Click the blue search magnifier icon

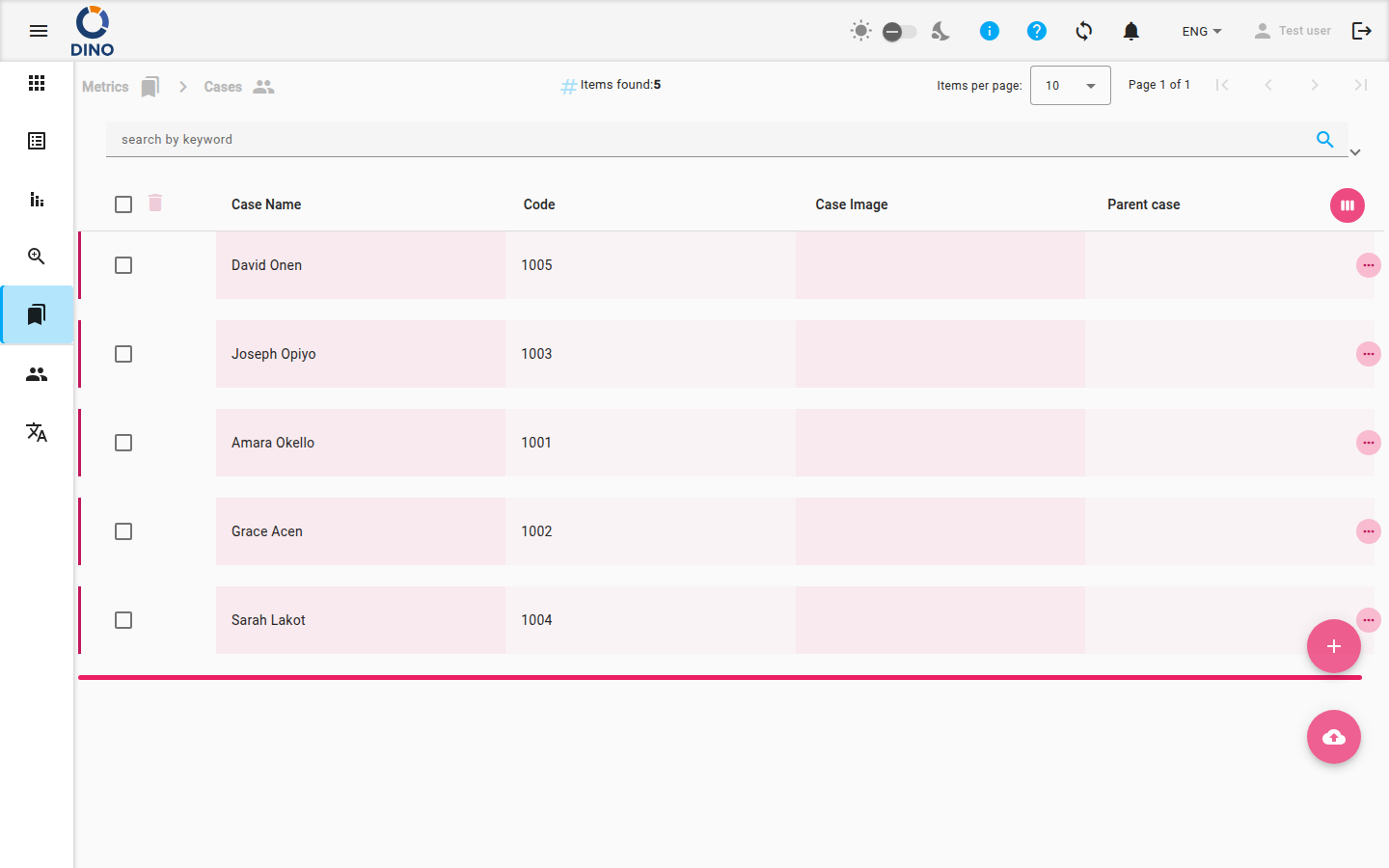pos(1325,139)
